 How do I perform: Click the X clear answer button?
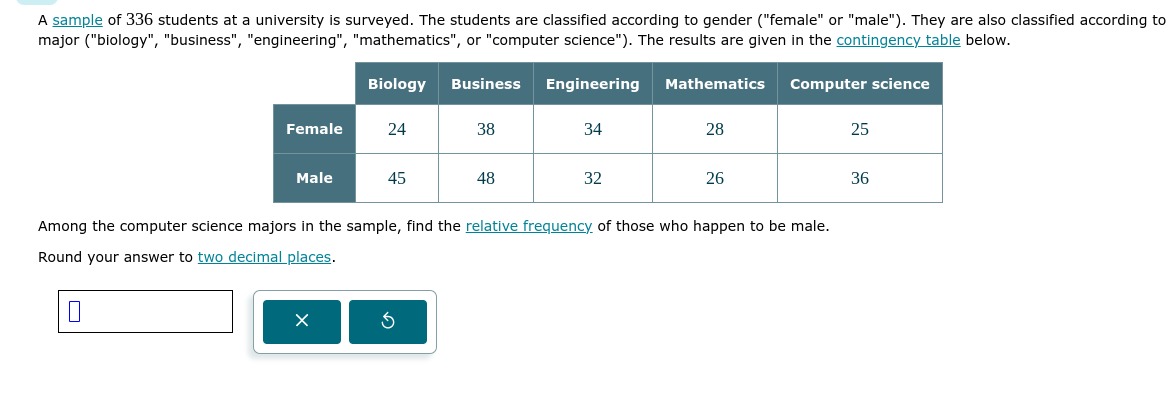[301, 322]
